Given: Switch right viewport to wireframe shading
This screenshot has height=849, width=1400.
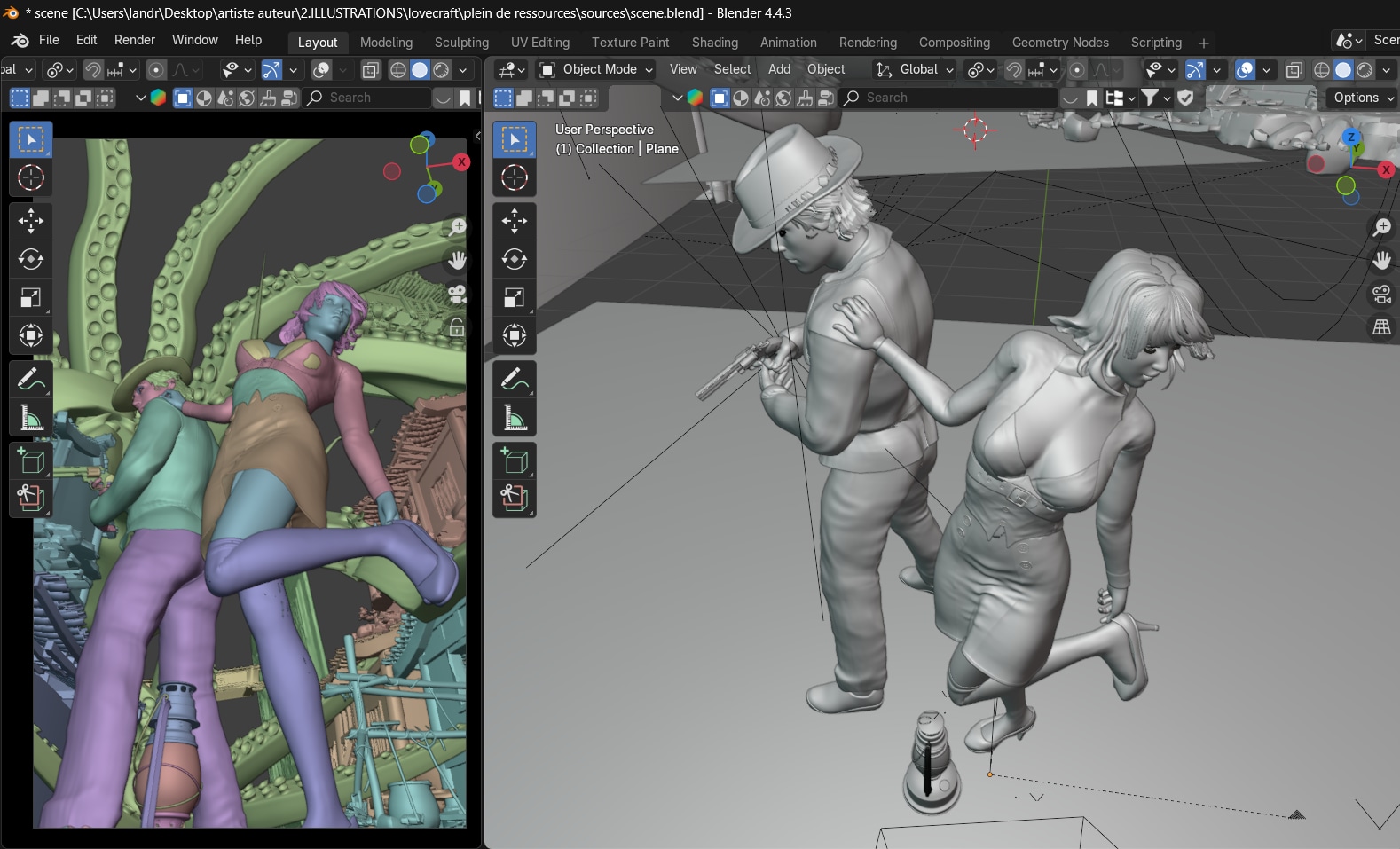Looking at the screenshot, I should coord(1322,69).
